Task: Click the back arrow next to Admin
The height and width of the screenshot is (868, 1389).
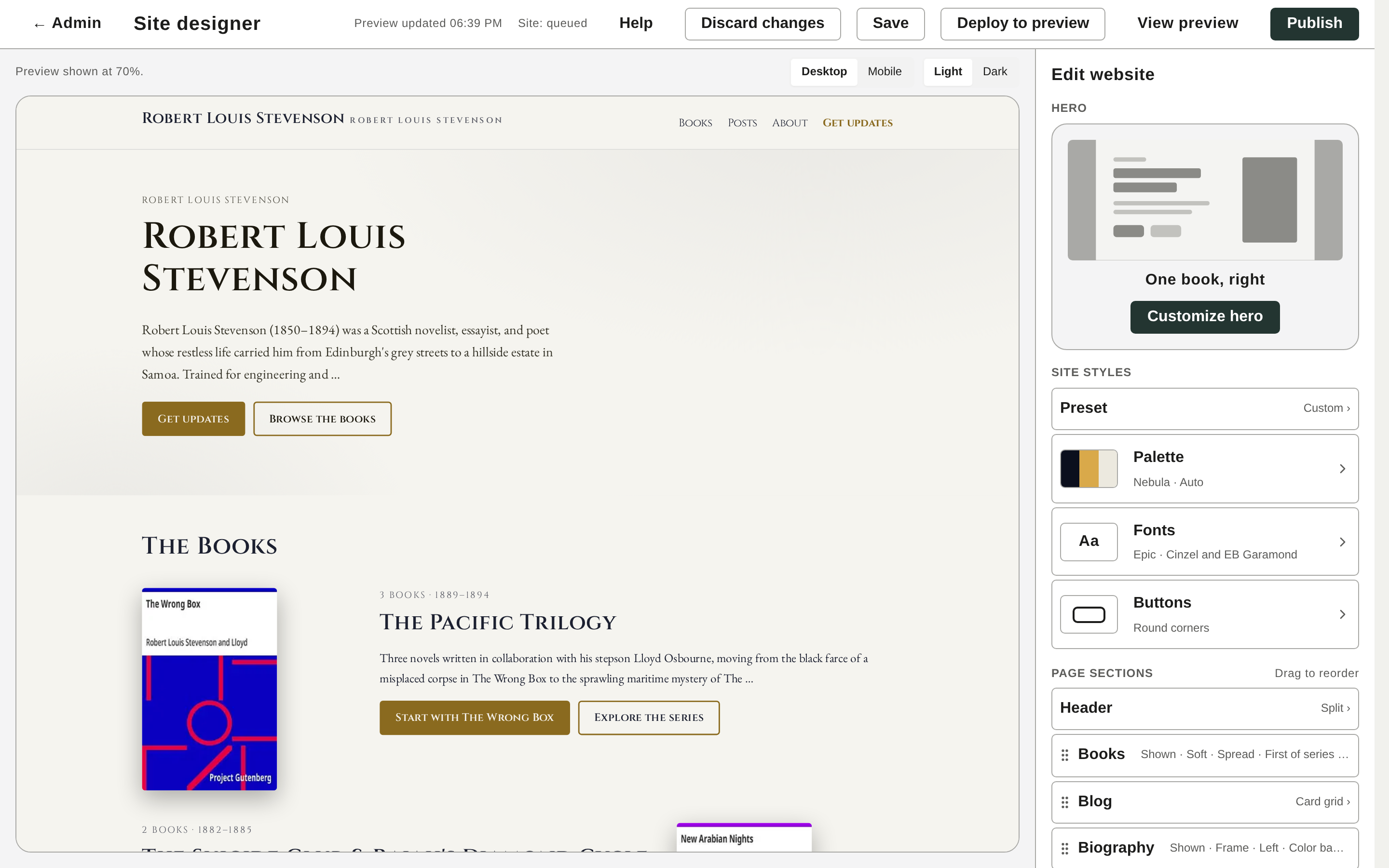Action: point(39,24)
